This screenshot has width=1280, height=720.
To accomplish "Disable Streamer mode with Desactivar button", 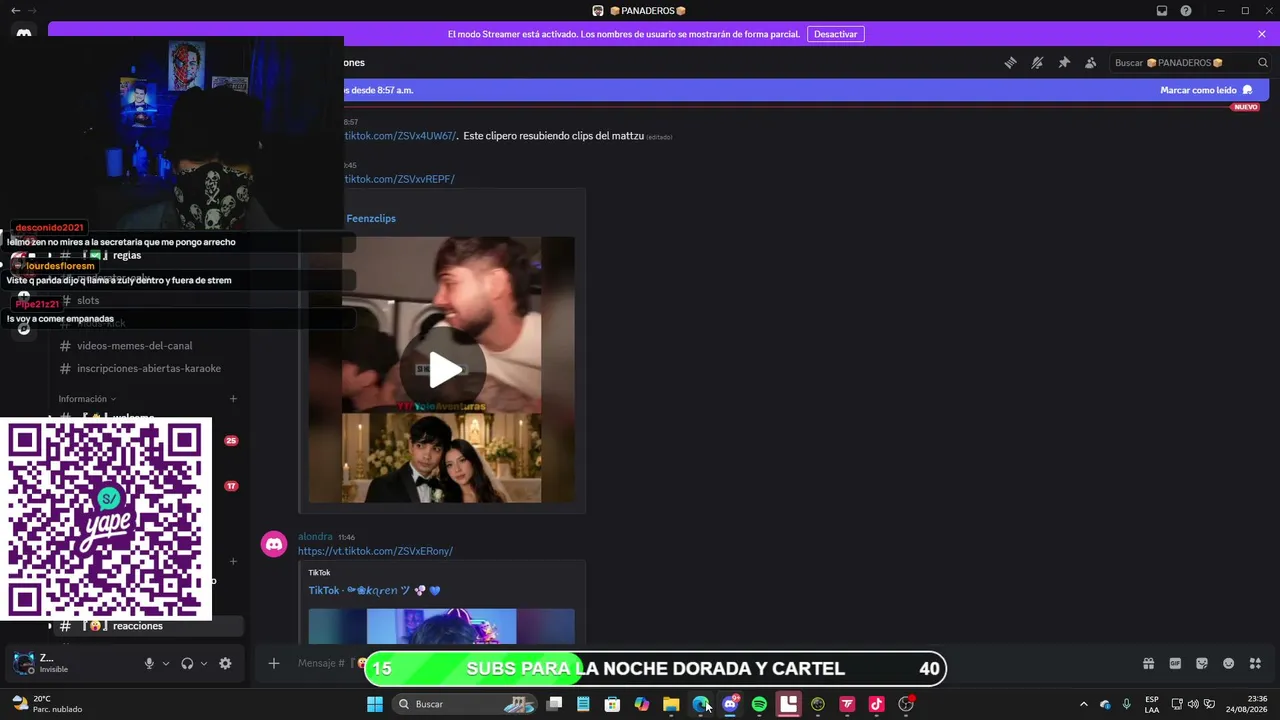I will point(835,34).
